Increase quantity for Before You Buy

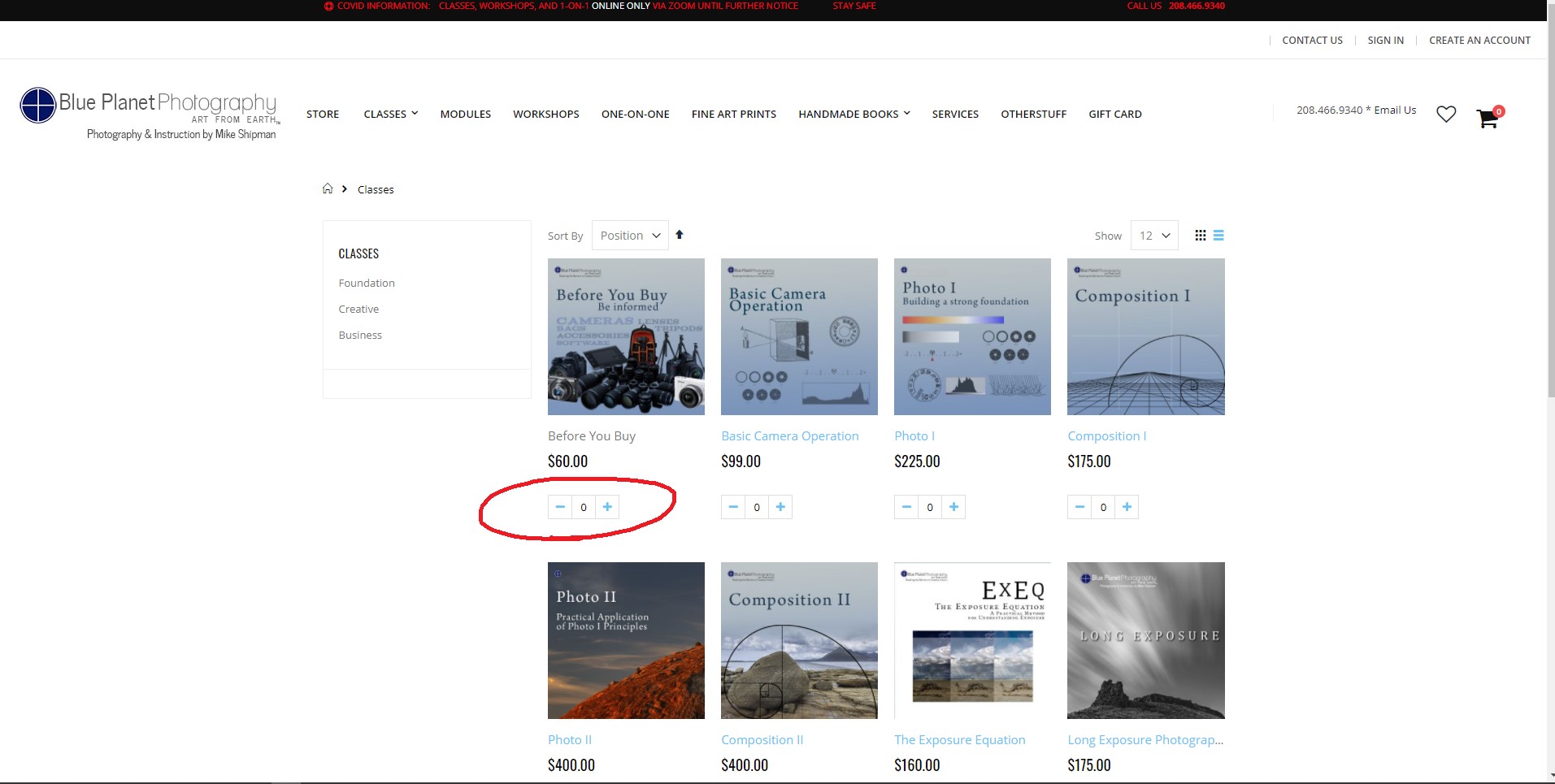click(x=608, y=506)
